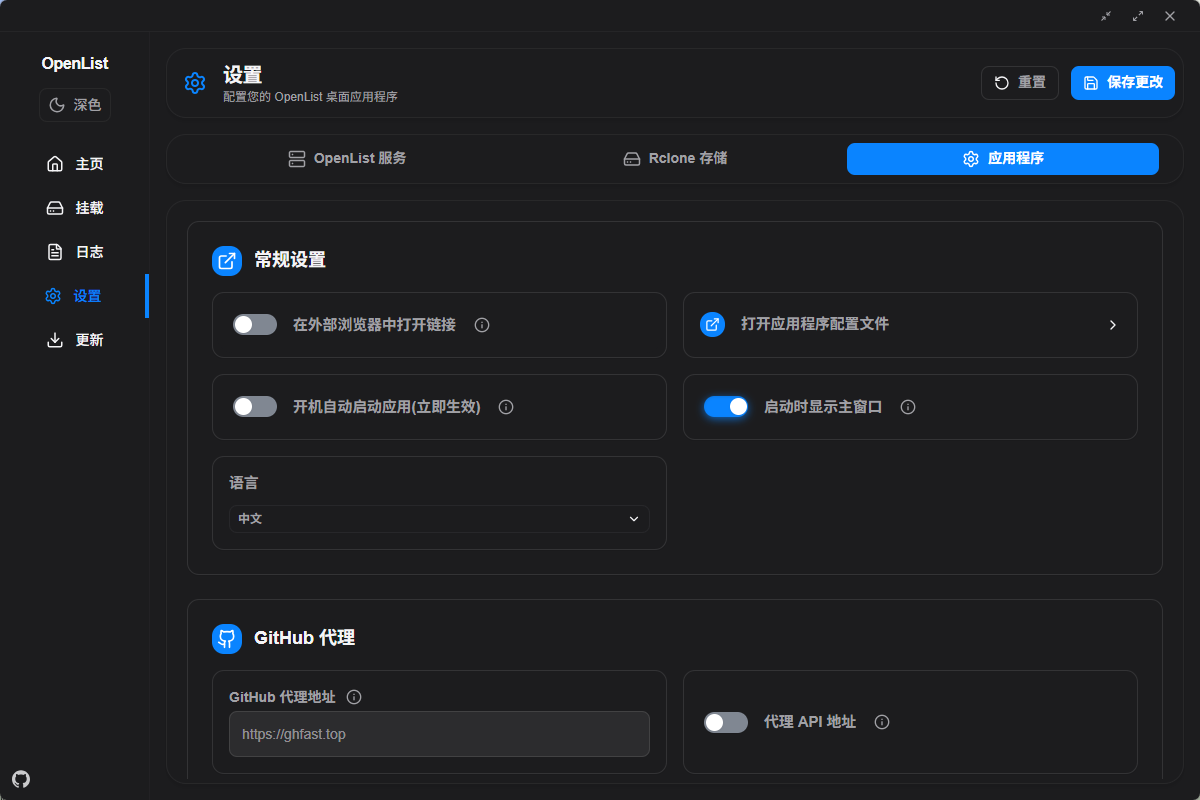Click the 重置 button

[x=1019, y=83]
